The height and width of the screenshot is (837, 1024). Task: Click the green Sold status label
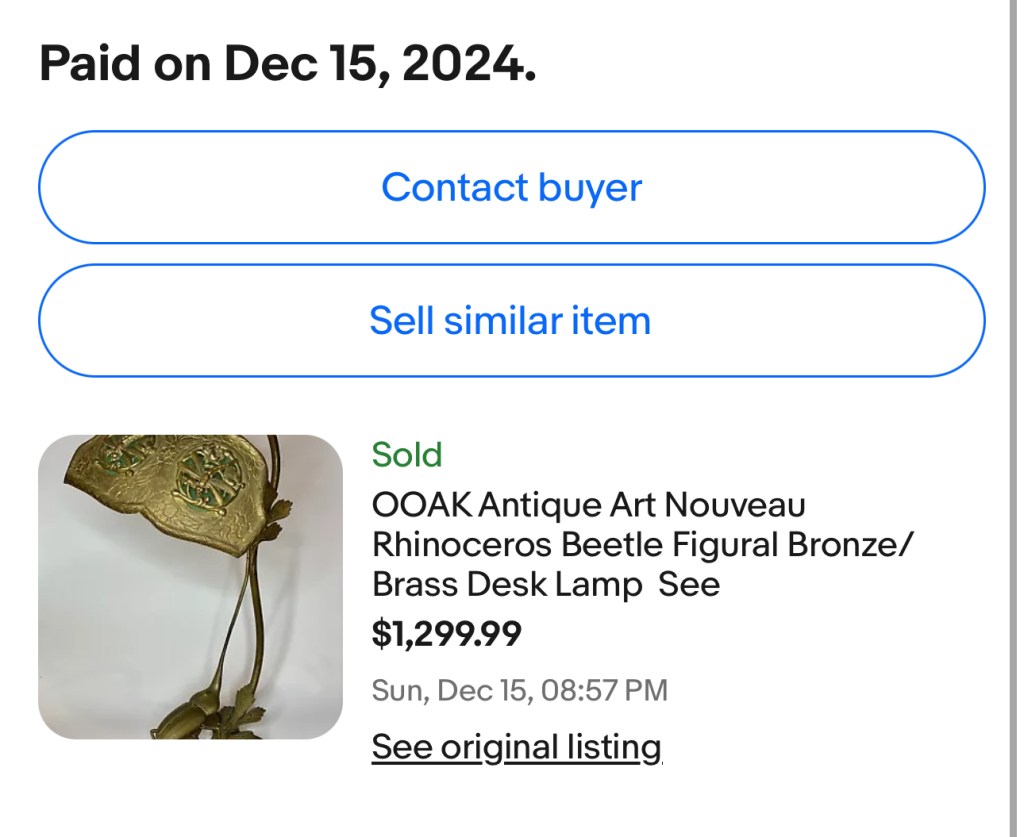(x=406, y=455)
